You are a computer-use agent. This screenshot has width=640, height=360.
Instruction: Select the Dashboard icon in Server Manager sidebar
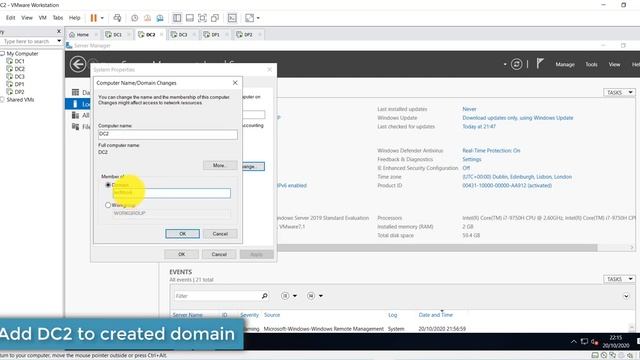tap(75, 92)
